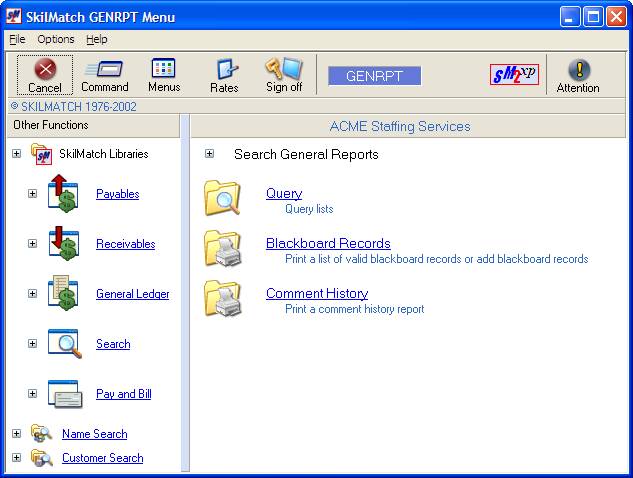Click the ACME Staffing Services header
This screenshot has width=633, height=478.
point(408,126)
